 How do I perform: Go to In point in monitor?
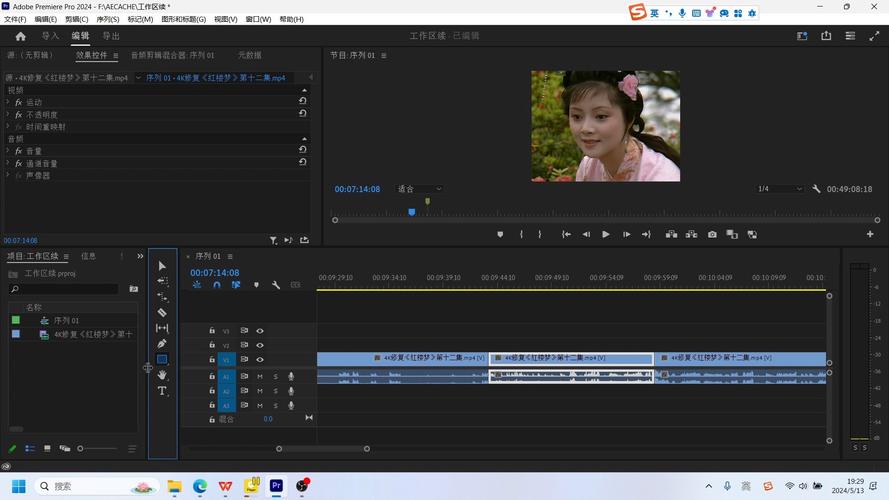pos(566,234)
